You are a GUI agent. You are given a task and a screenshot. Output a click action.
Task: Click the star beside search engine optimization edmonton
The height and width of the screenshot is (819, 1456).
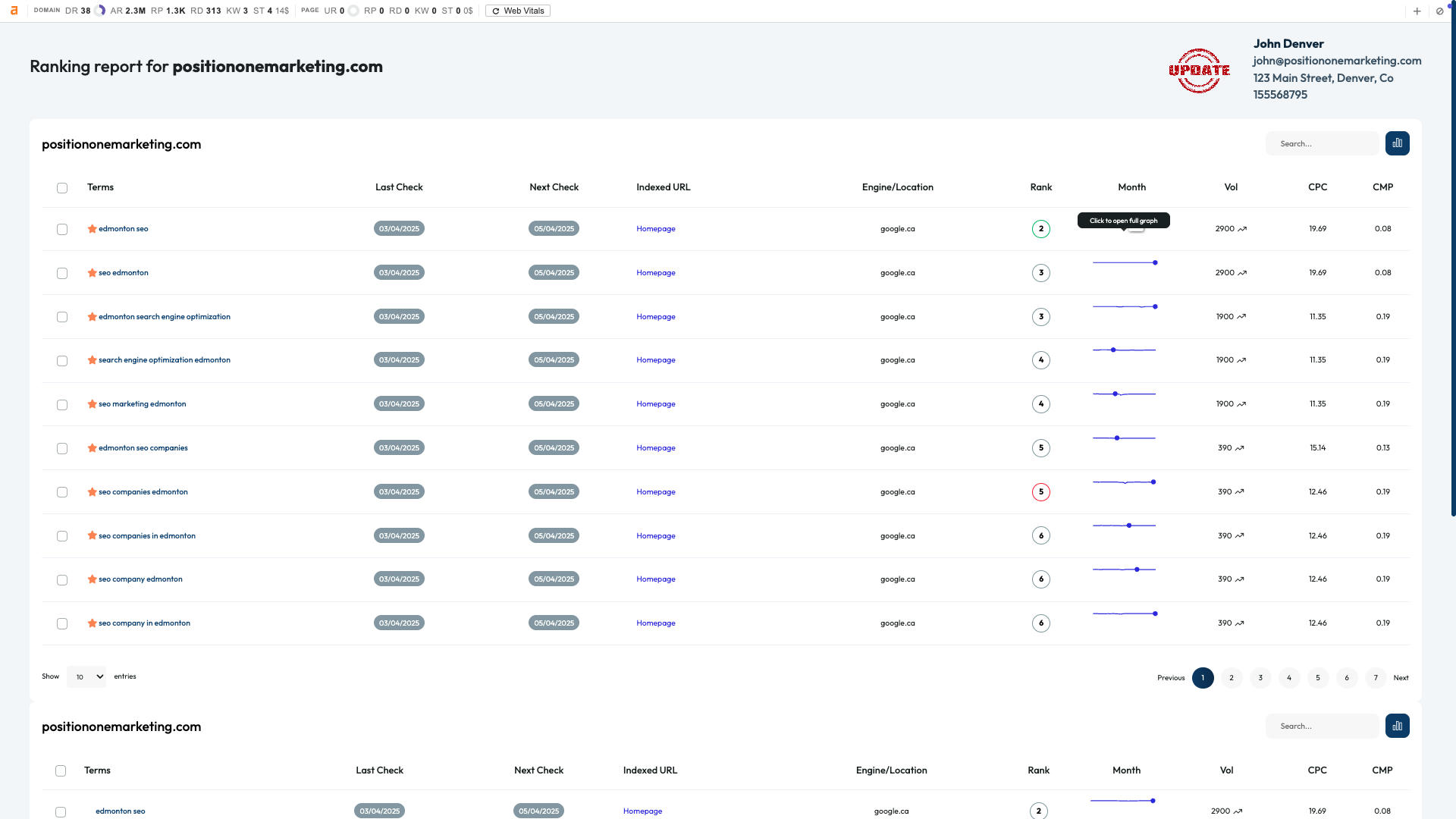pyautogui.click(x=92, y=359)
